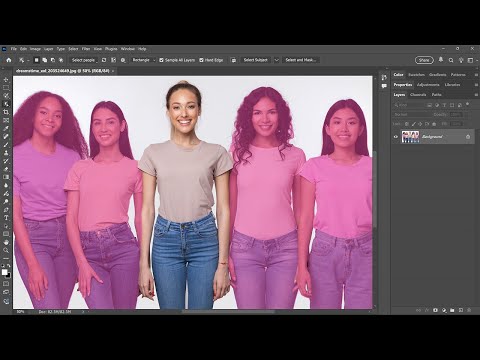Select the Frame tool

(6, 120)
